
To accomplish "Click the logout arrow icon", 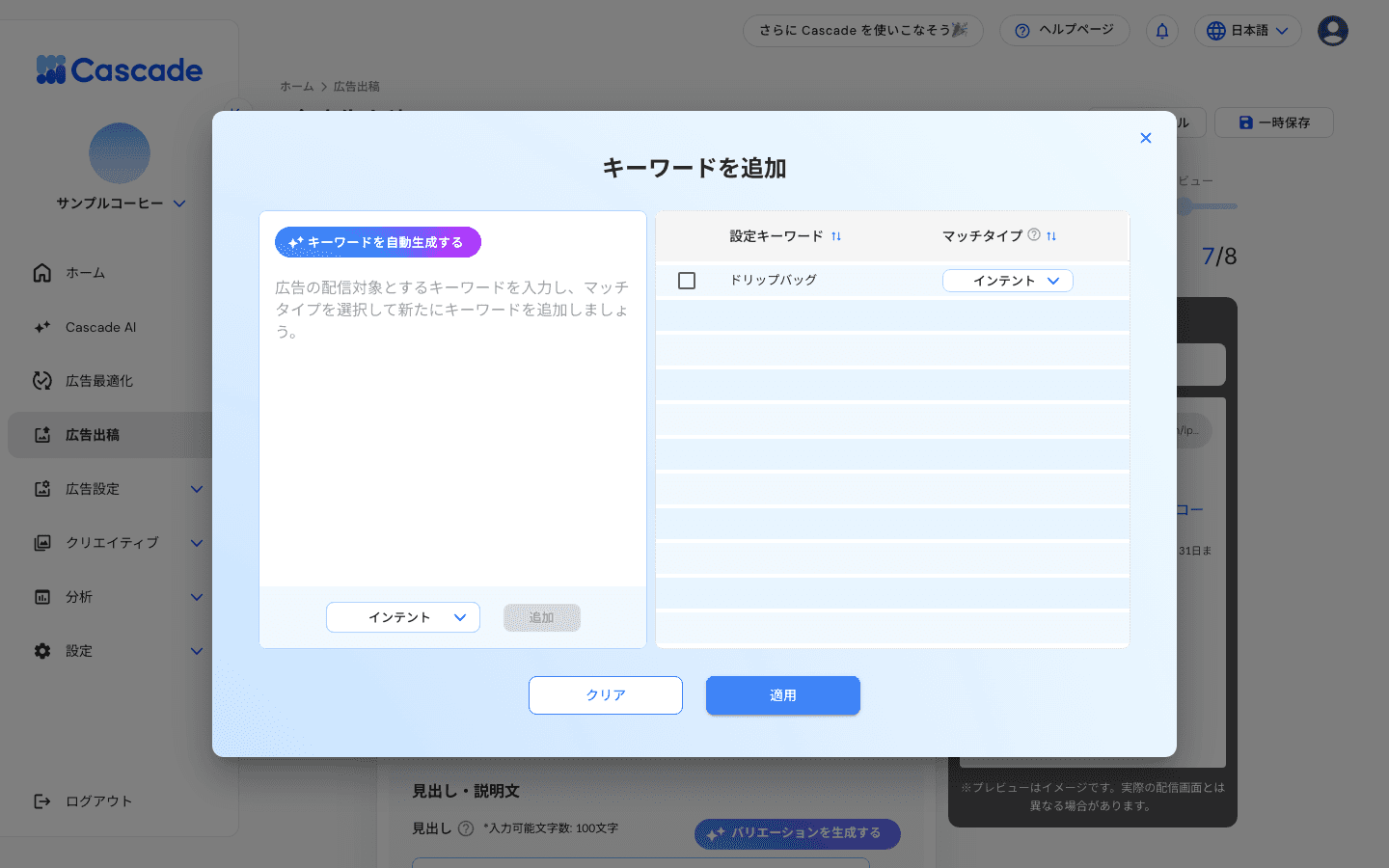I will 42,801.
